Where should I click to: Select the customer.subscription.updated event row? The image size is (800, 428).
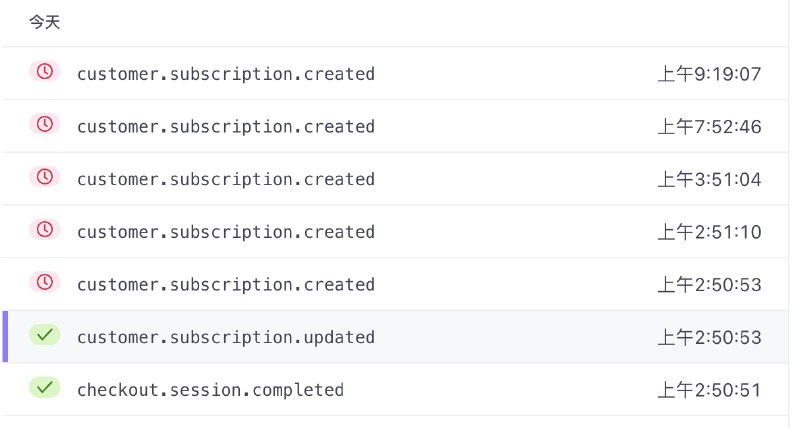coord(395,337)
